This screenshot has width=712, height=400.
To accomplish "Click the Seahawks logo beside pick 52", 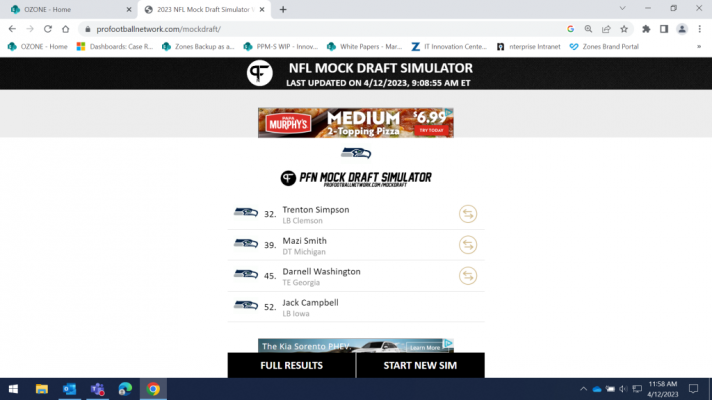I will pyautogui.click(x=246, y=305).
